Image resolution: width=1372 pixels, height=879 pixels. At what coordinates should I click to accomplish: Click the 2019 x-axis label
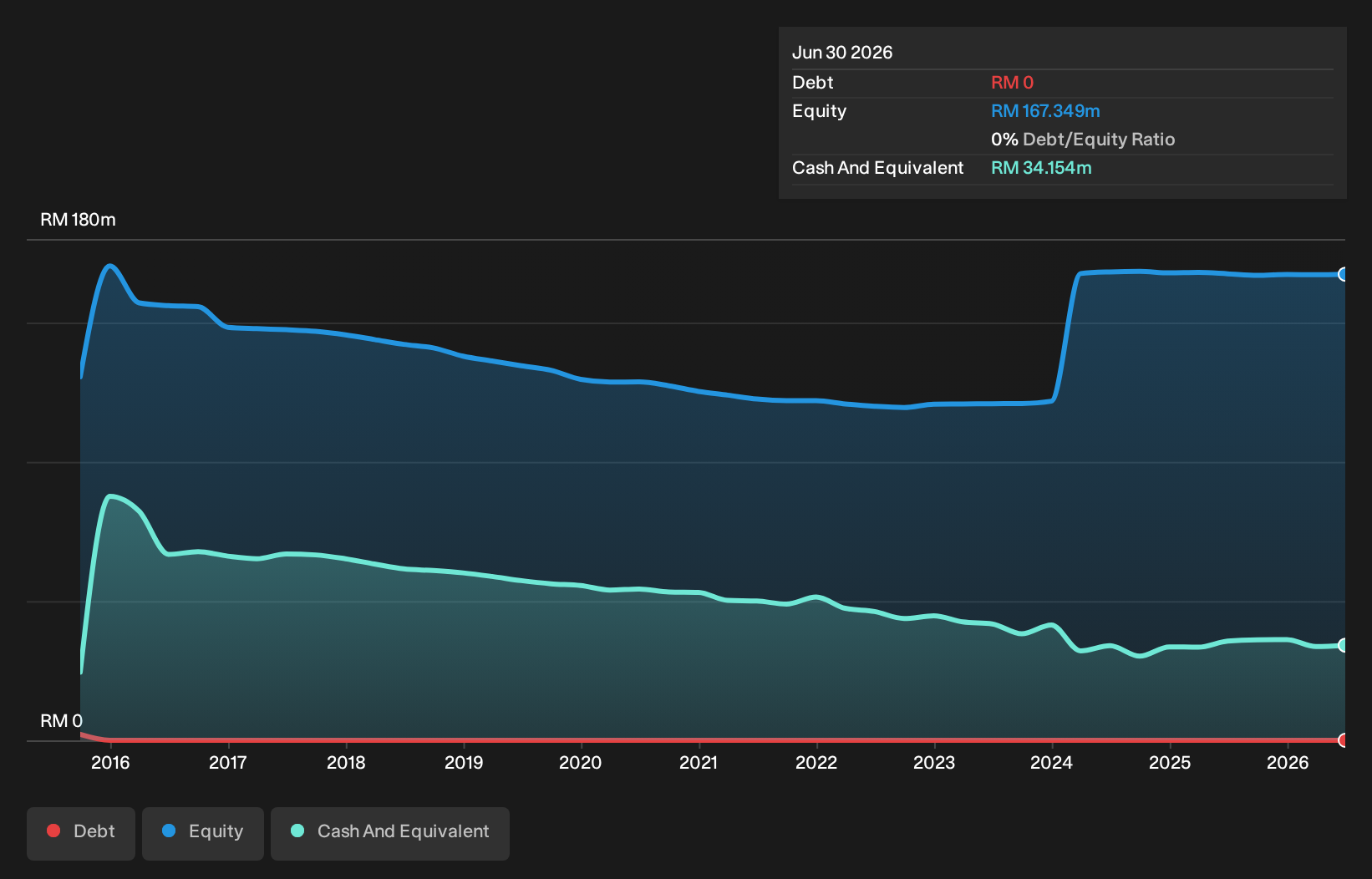(x=464, y=762)
